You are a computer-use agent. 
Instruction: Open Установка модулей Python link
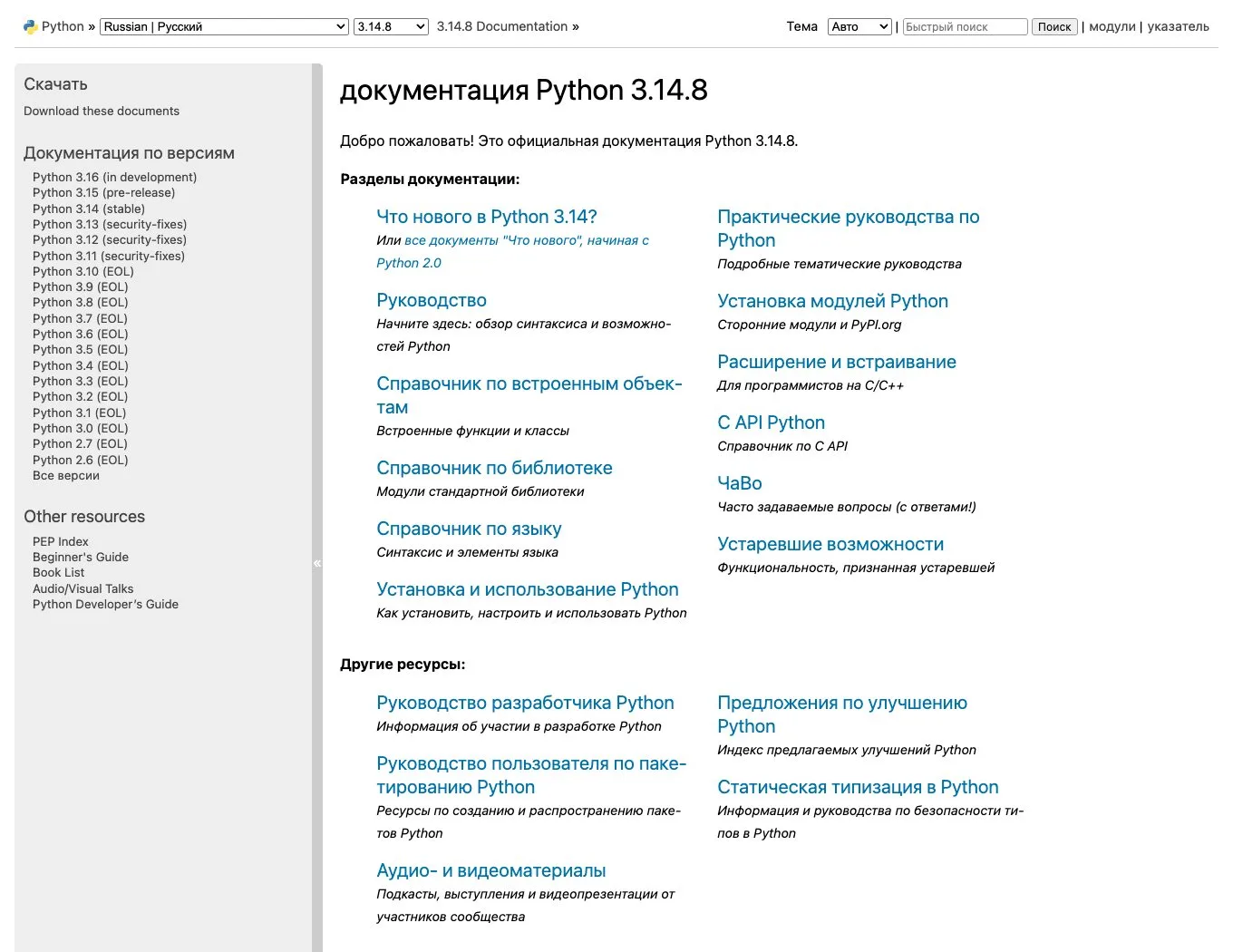click(x=832, y=301)
